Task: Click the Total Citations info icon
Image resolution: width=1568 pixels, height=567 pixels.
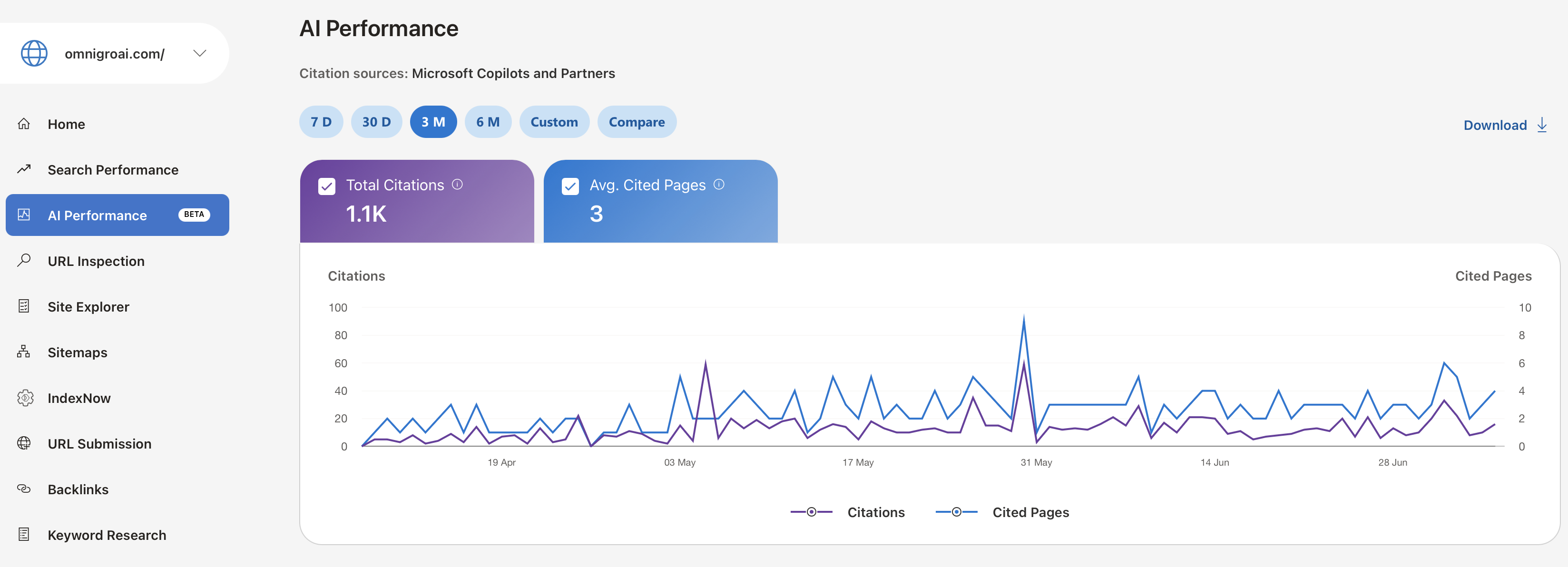Action: click(457, 185)
